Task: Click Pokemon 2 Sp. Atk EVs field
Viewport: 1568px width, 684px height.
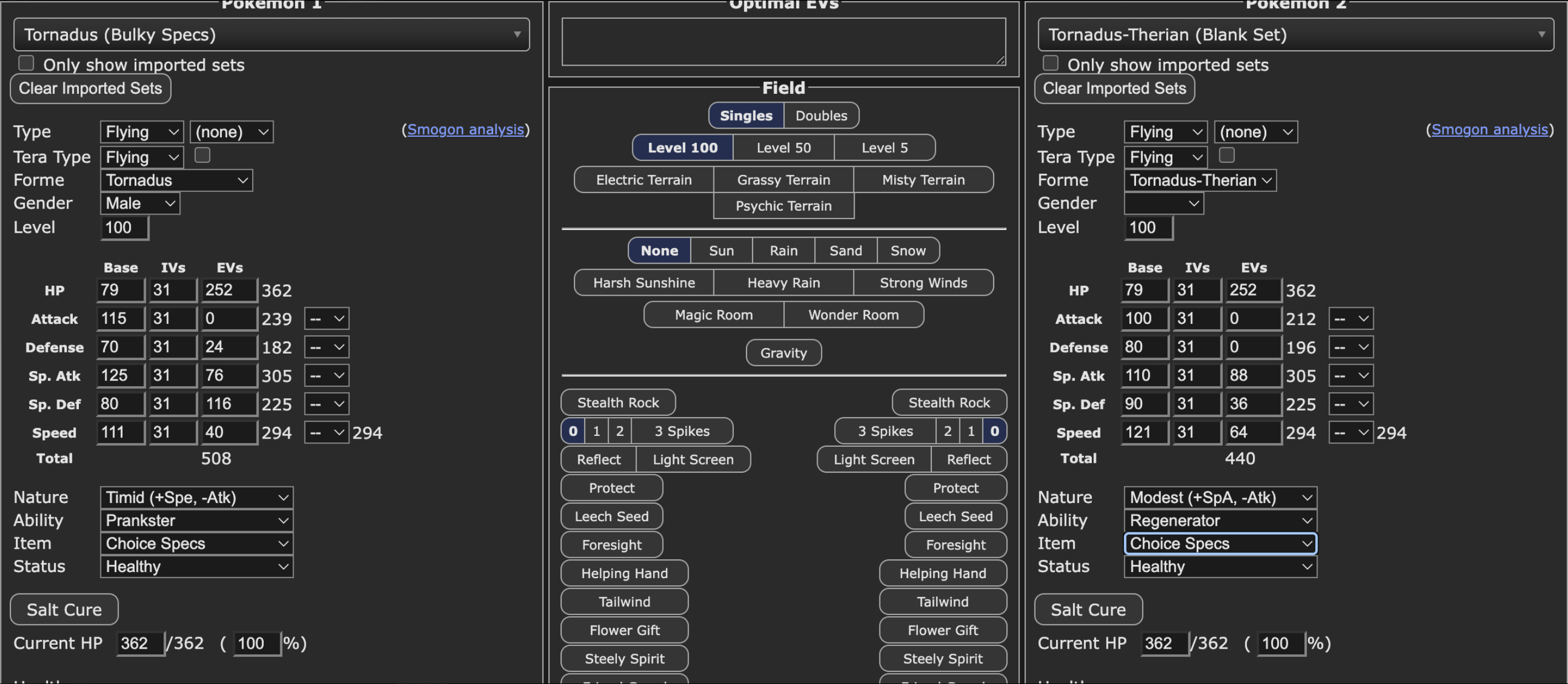Action: [x=1253, y=376]
